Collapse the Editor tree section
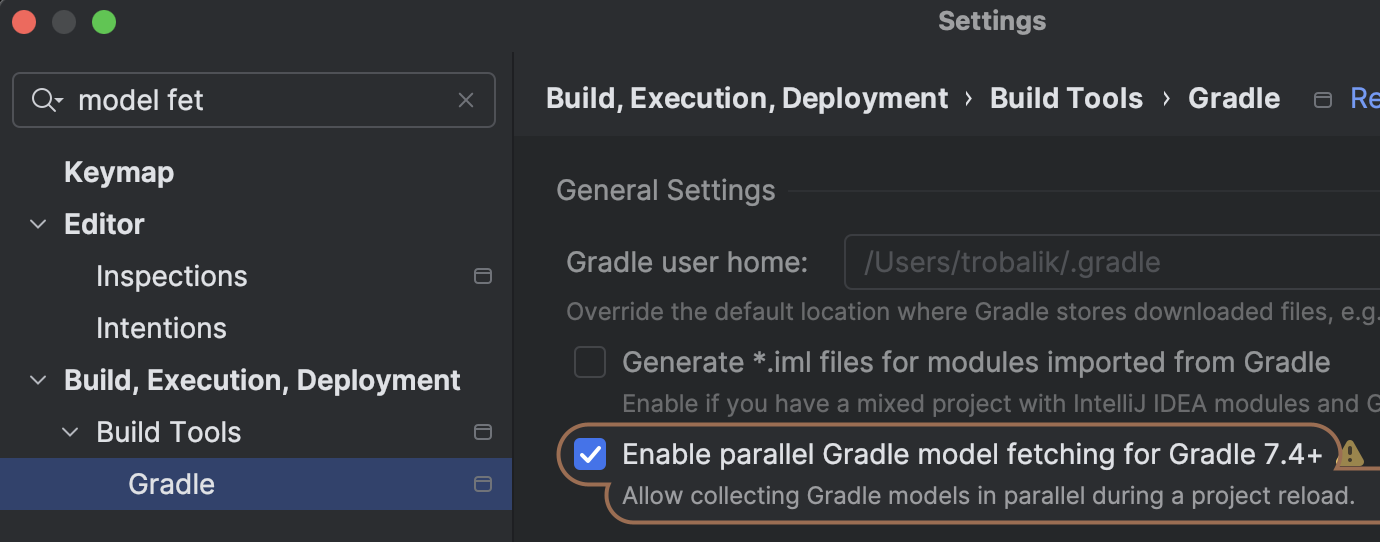 (x=38, y=224)
